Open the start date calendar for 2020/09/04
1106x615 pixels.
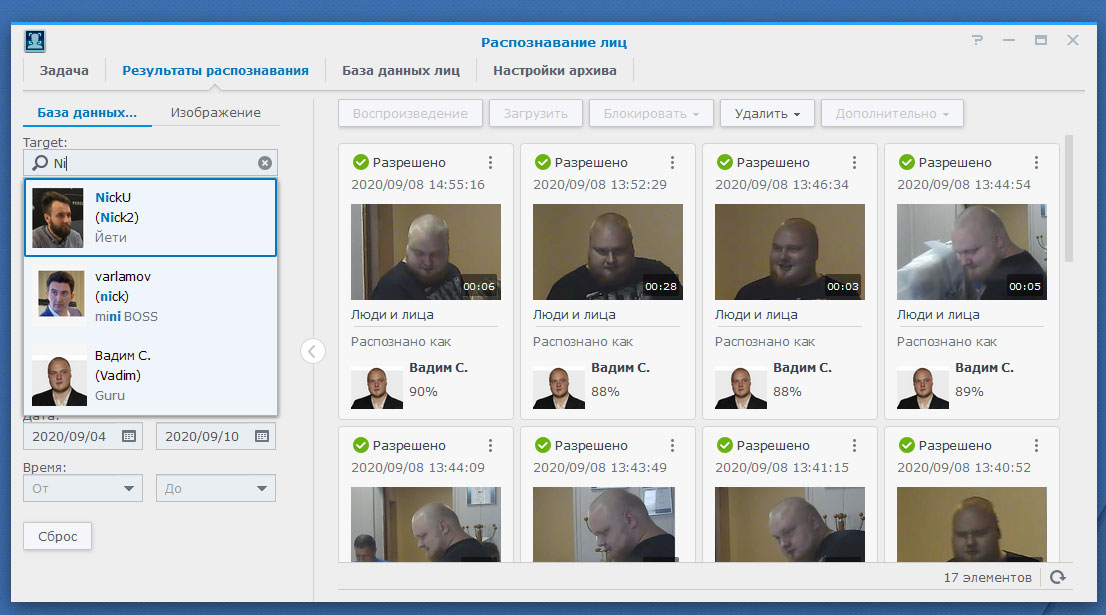coord(128,436)
